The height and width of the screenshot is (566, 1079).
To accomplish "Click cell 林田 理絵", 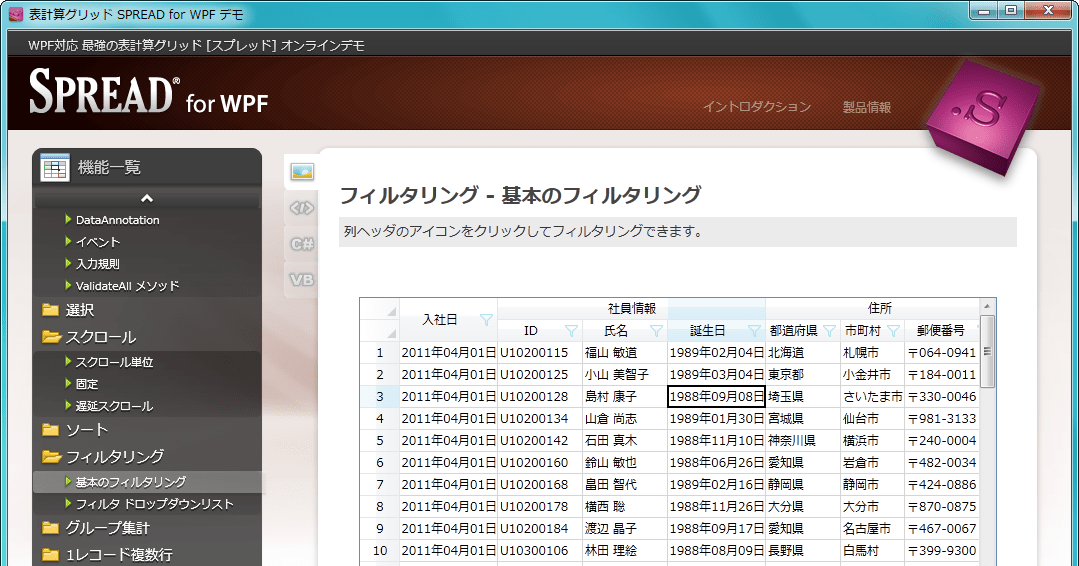I will coord(625,551).
